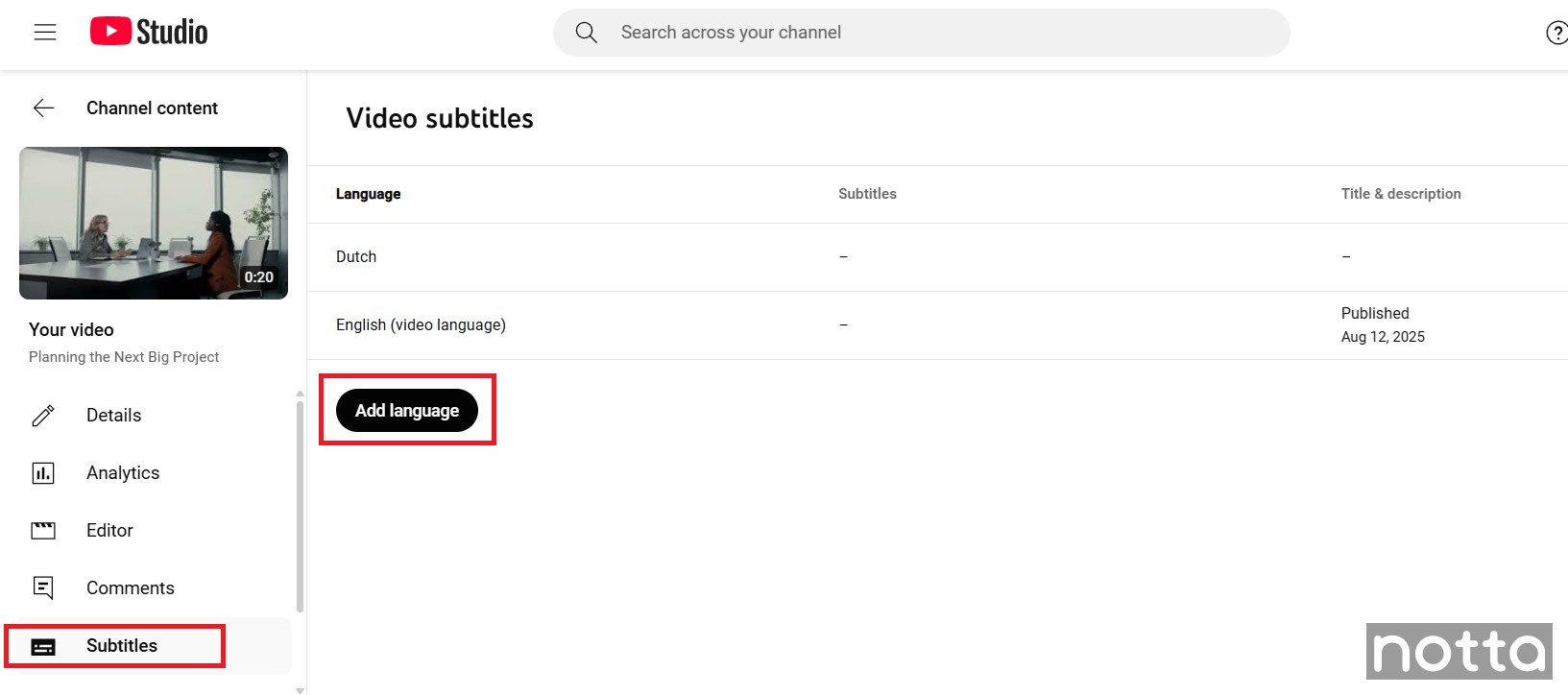Image resolution: width=1568 pixels, height=695 pixels.
Task: Go to Comments section
Action: 131,588
